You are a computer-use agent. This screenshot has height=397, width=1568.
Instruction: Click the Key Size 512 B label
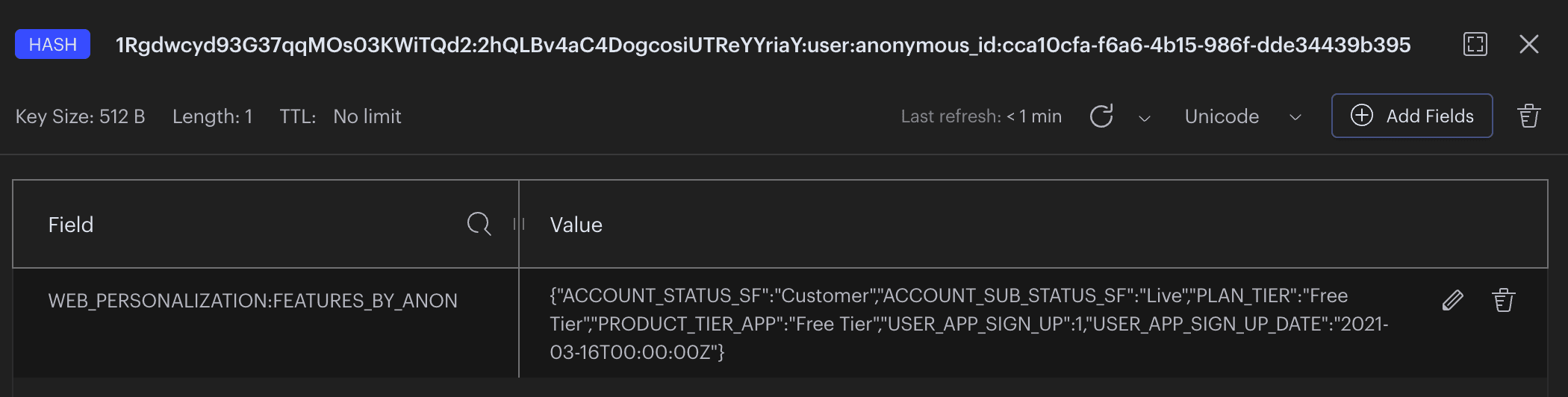point(80,116)
